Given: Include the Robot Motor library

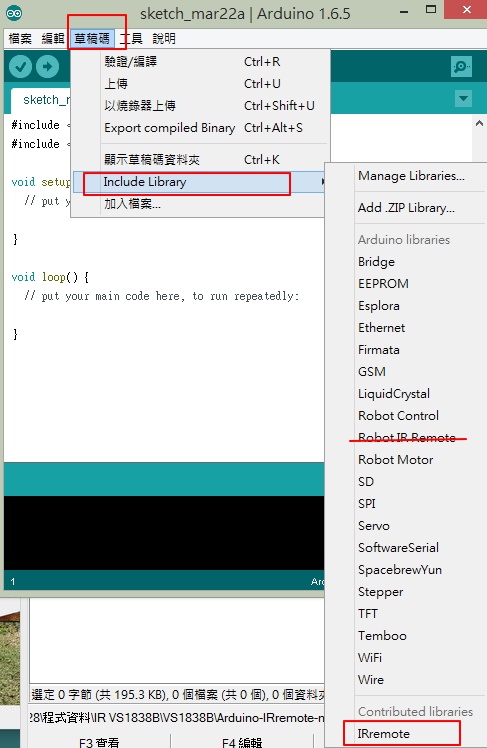Looking at the screenshot, I should (395, 459).
